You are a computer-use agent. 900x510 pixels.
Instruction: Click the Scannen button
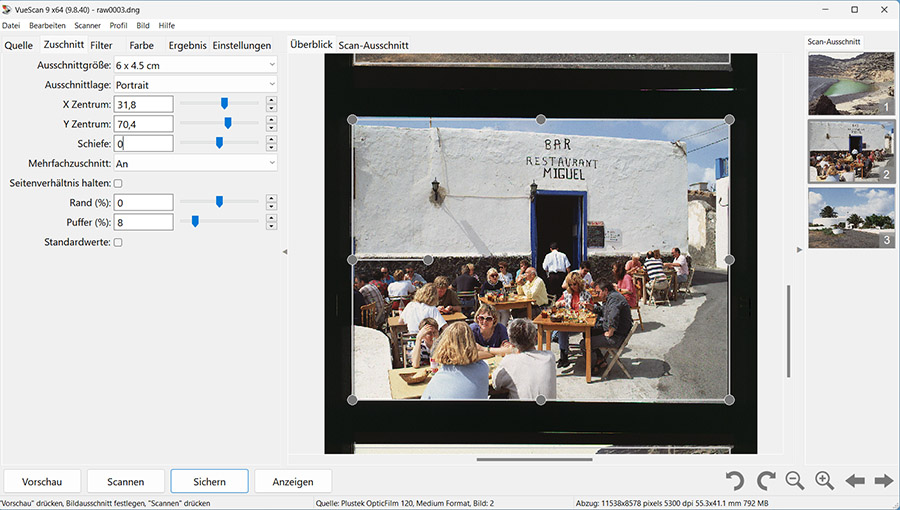[x=125, y=481]
